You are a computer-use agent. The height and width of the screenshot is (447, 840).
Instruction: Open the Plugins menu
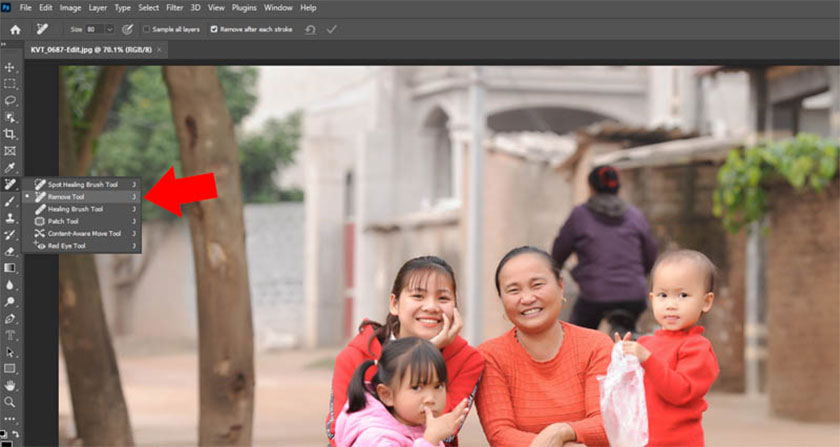[244, 8]
